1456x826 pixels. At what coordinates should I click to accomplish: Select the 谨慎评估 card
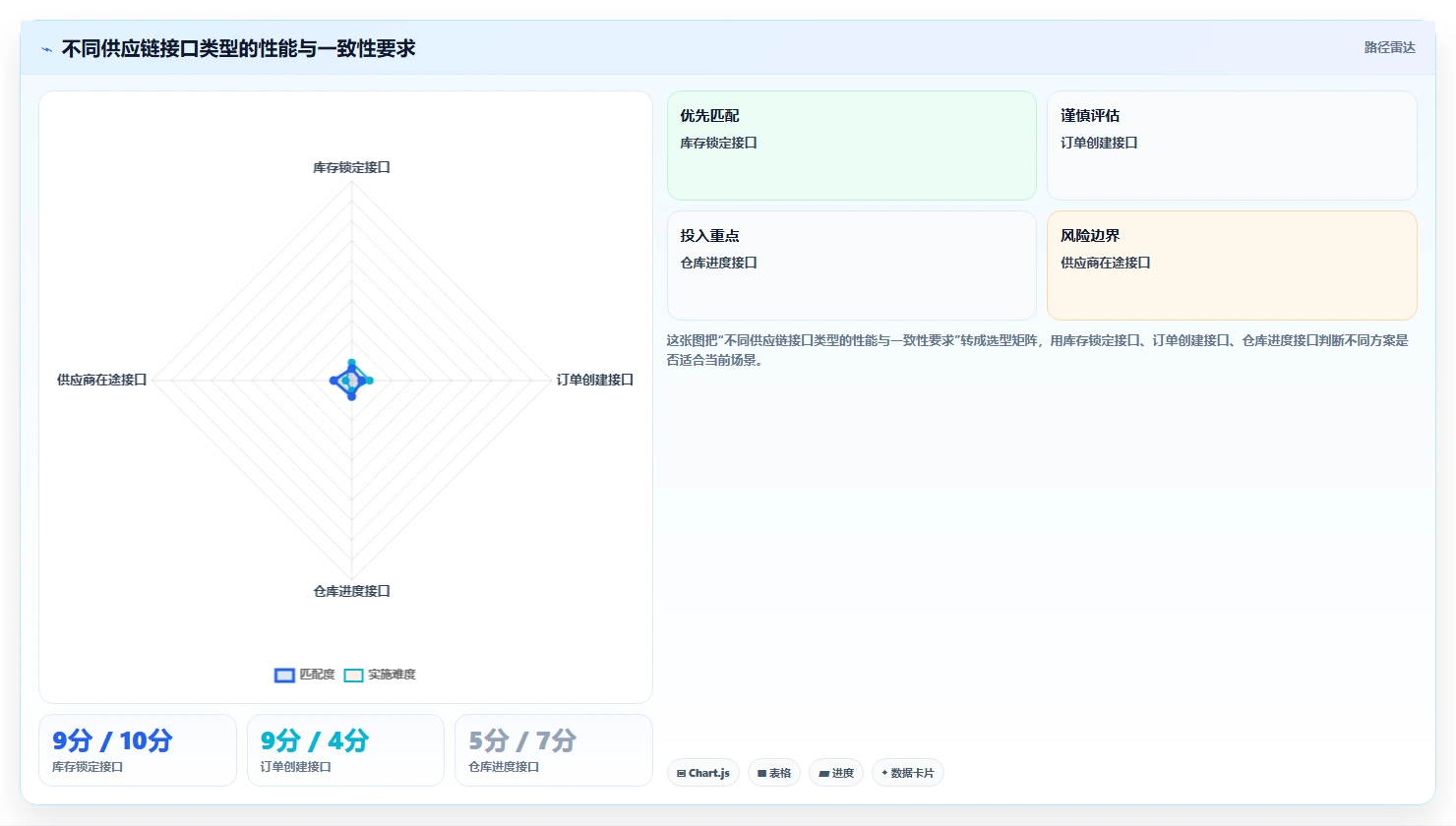pyautogui.click(x=1232, y=146)
